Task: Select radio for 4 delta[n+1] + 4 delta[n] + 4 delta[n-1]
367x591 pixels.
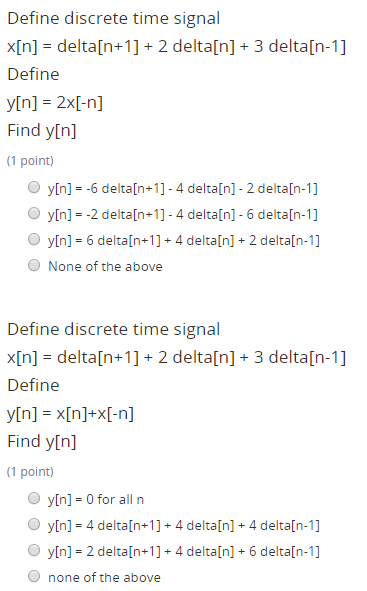Action: pos(34,524)
